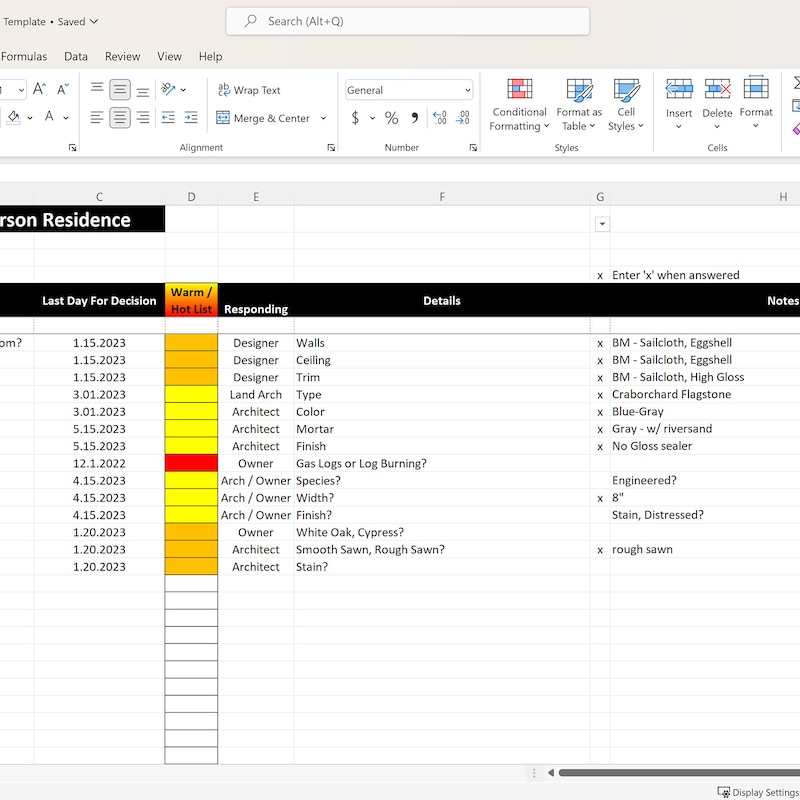Open the filter dropdown in column G header

point(601,223)
